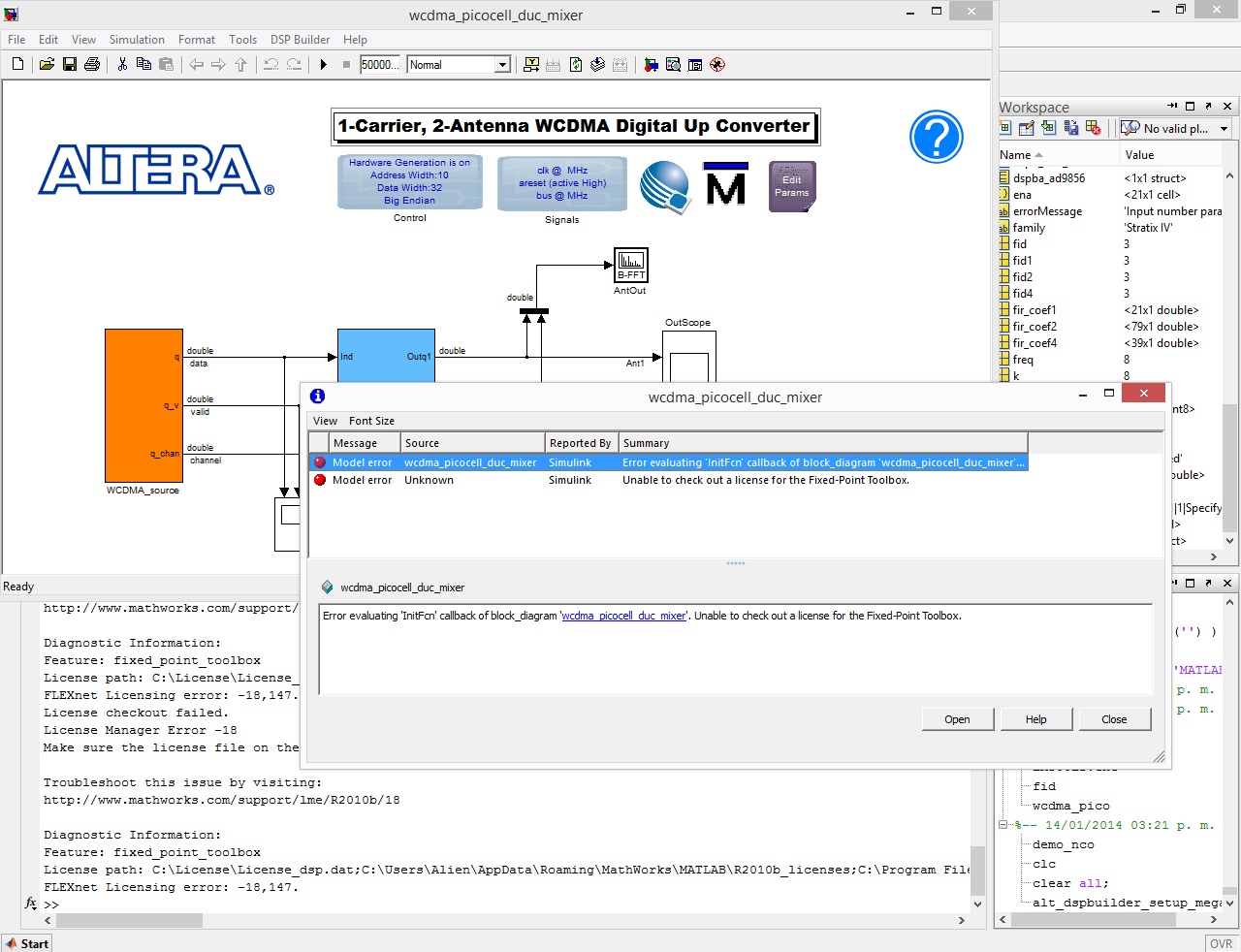Viewport: 1241px width, 952px height.
Task: Open the DSP Builder menu
Action: click(300, 40)
